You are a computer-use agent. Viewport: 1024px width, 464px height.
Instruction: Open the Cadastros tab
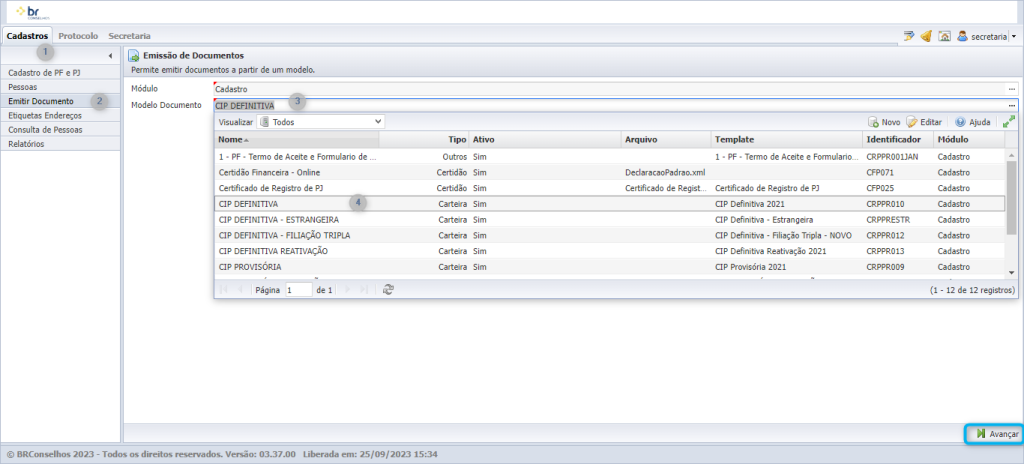[27, 36]
